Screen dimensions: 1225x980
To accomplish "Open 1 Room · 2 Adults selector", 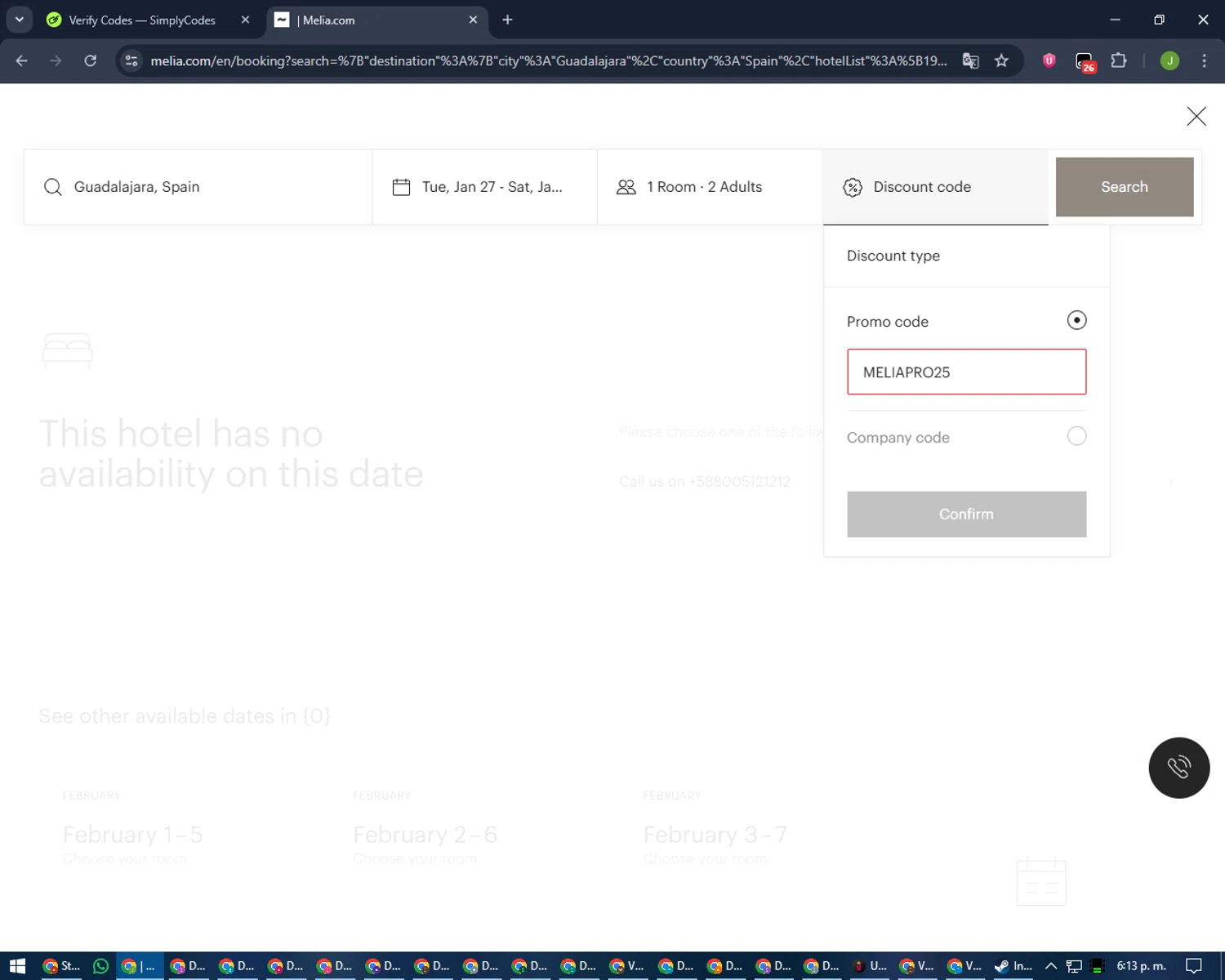I will click(x=710, y=187).
